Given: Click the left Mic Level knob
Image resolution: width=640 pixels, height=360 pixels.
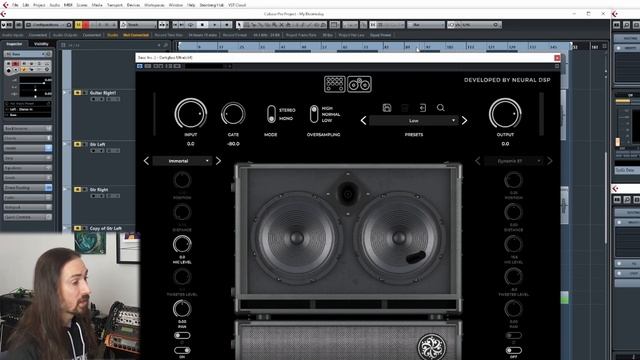Looking at the screenshot, I should (182, 244).
